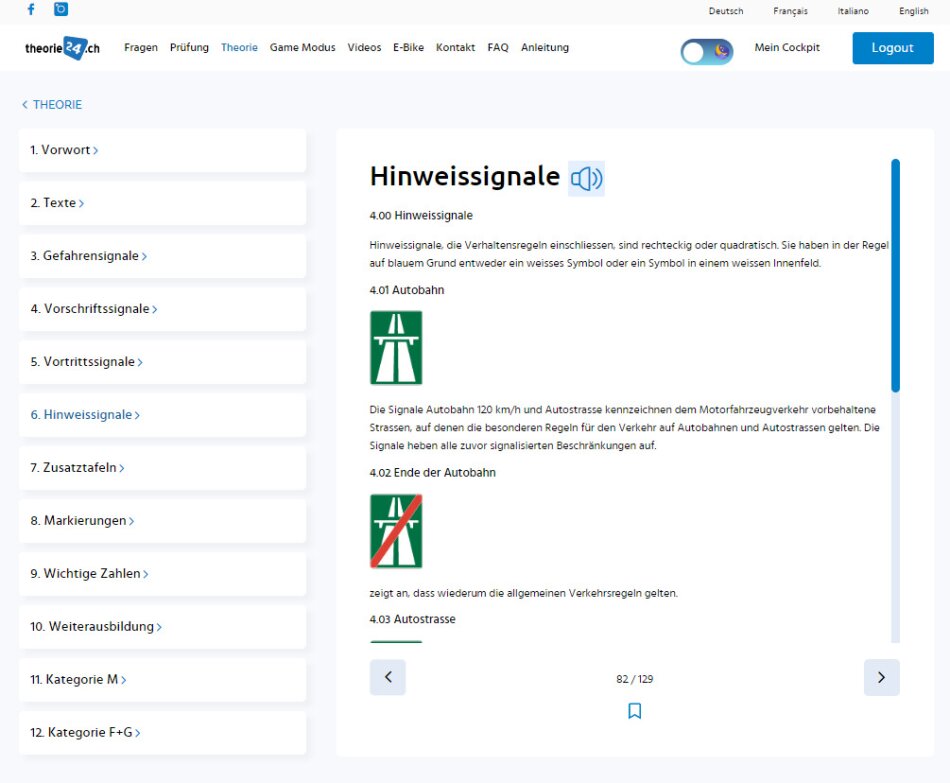Click the Logout button
This screenshot has width=950, height=783.
(x=892, y=48)
